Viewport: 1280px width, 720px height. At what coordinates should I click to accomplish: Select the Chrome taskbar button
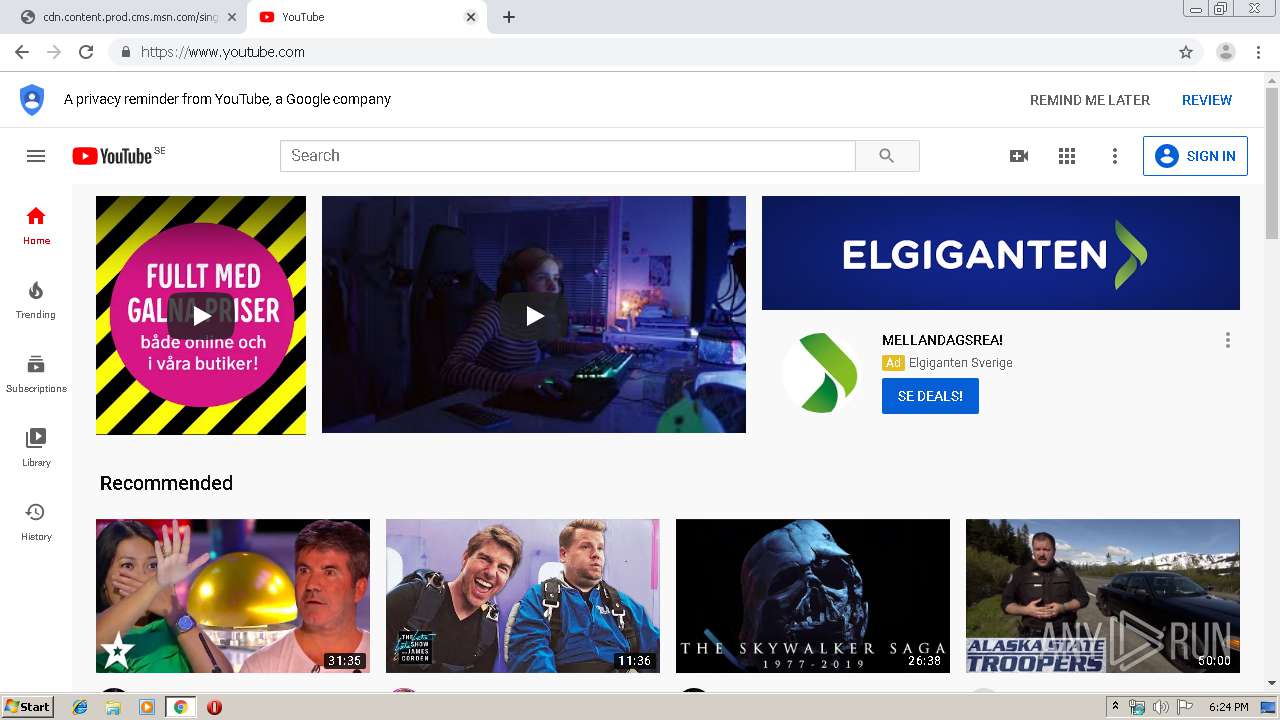[x=180, y=707]
